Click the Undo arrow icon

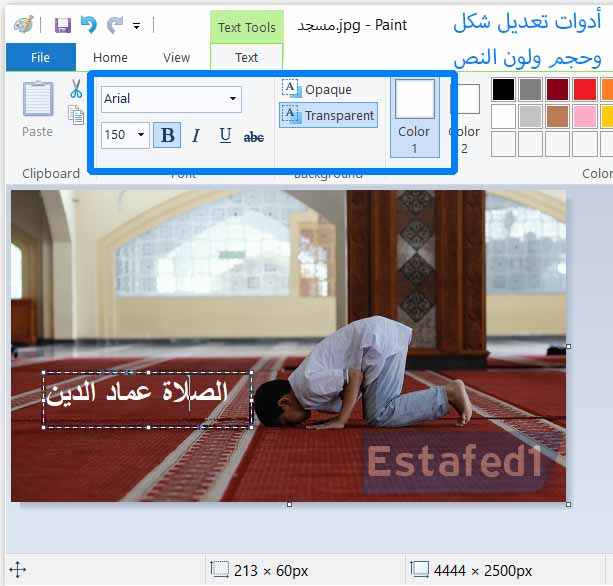[89, 25]
